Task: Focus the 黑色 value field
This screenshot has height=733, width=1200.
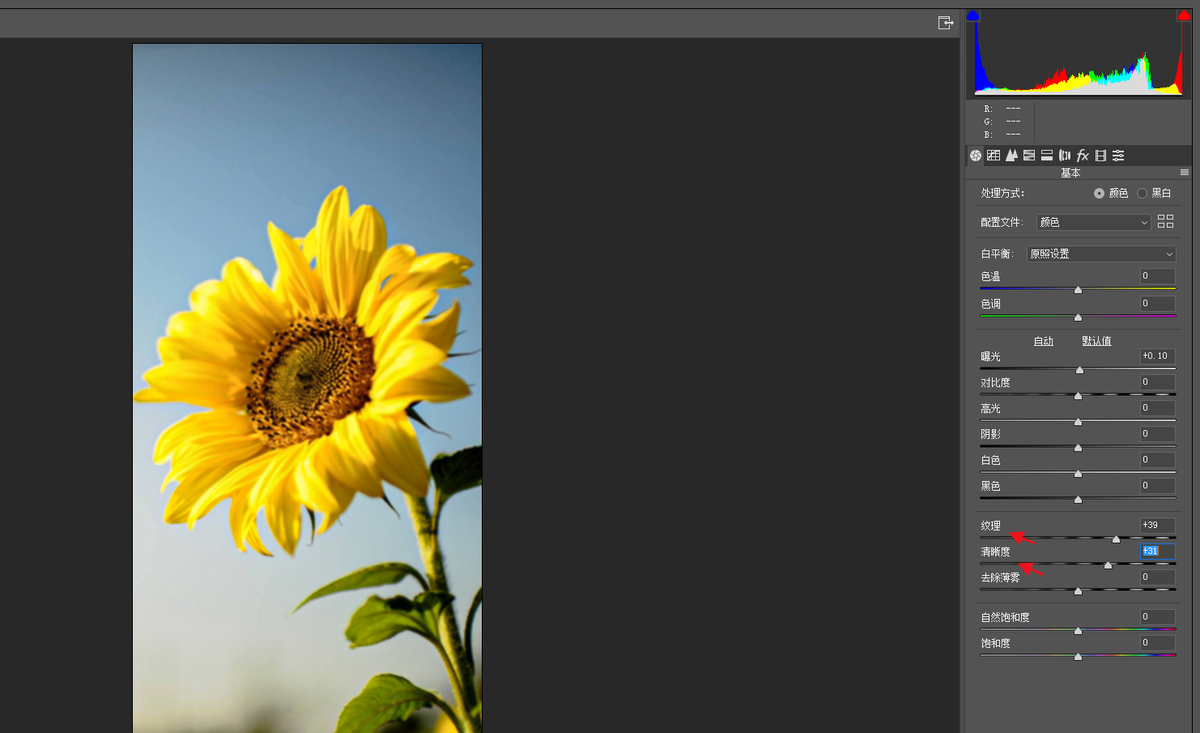Action: (x=1158, y=486)
